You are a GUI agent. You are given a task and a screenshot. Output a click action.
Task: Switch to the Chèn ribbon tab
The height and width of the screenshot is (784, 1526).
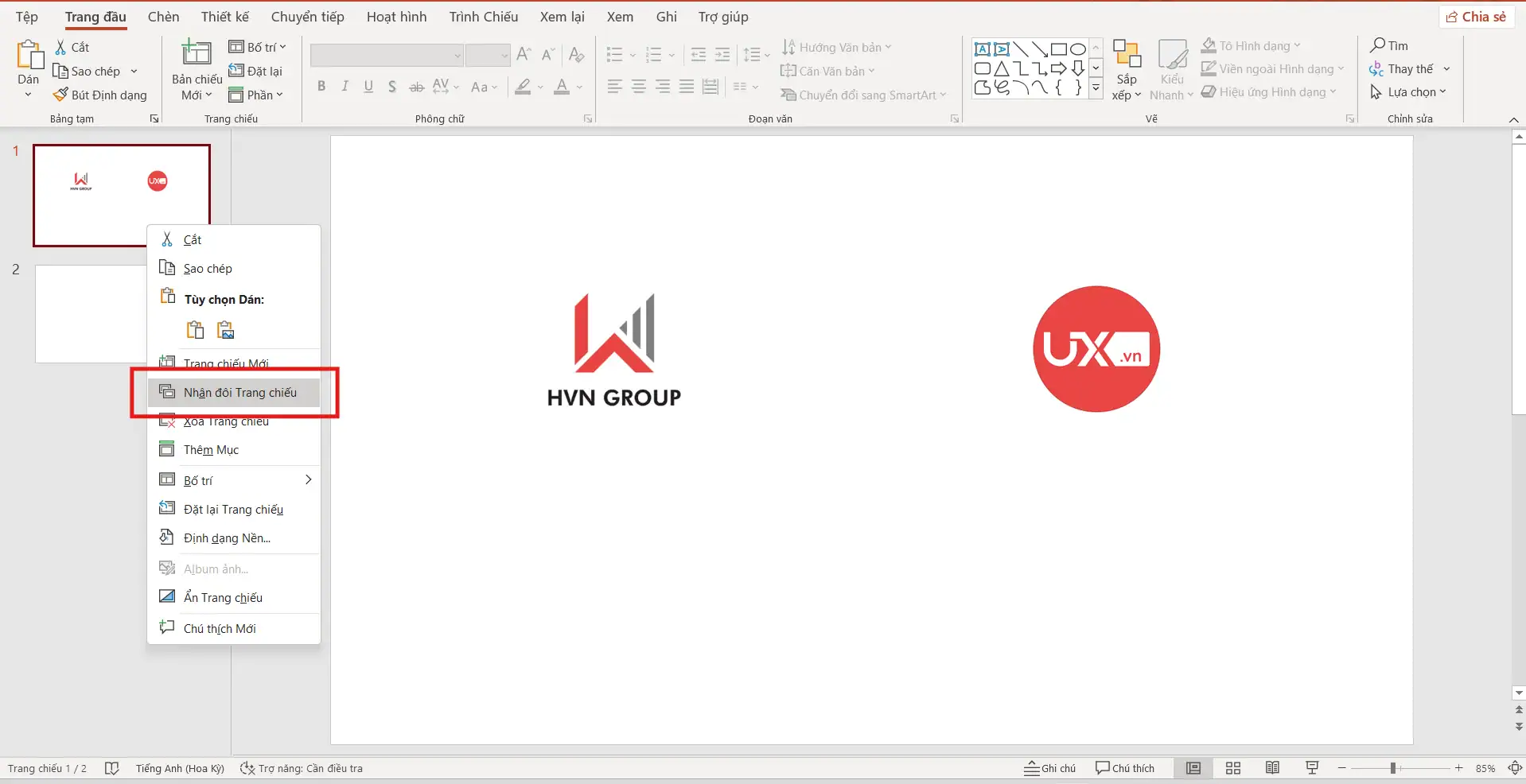point(163,16)
